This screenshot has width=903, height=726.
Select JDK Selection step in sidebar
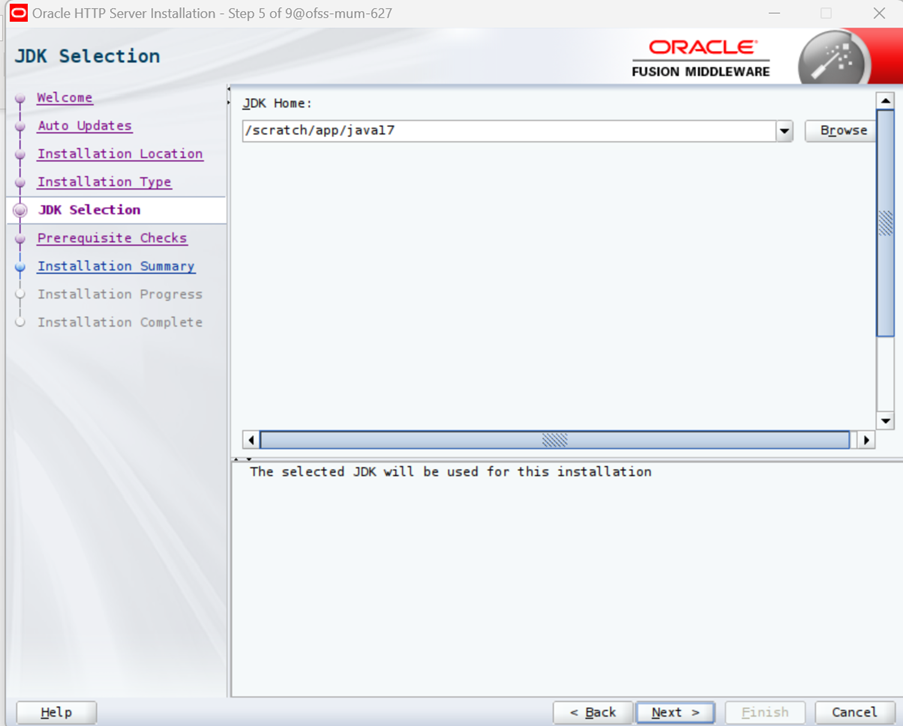pyautogui.click(x=89, y=210)
